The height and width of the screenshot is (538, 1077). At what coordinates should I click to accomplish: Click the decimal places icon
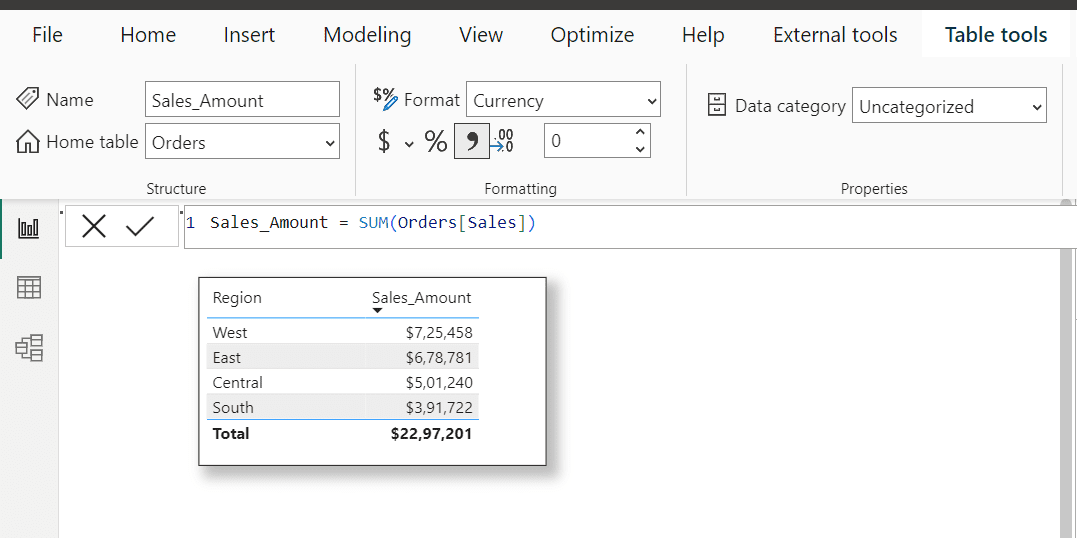pyautogui.click(x=503, y=142)
